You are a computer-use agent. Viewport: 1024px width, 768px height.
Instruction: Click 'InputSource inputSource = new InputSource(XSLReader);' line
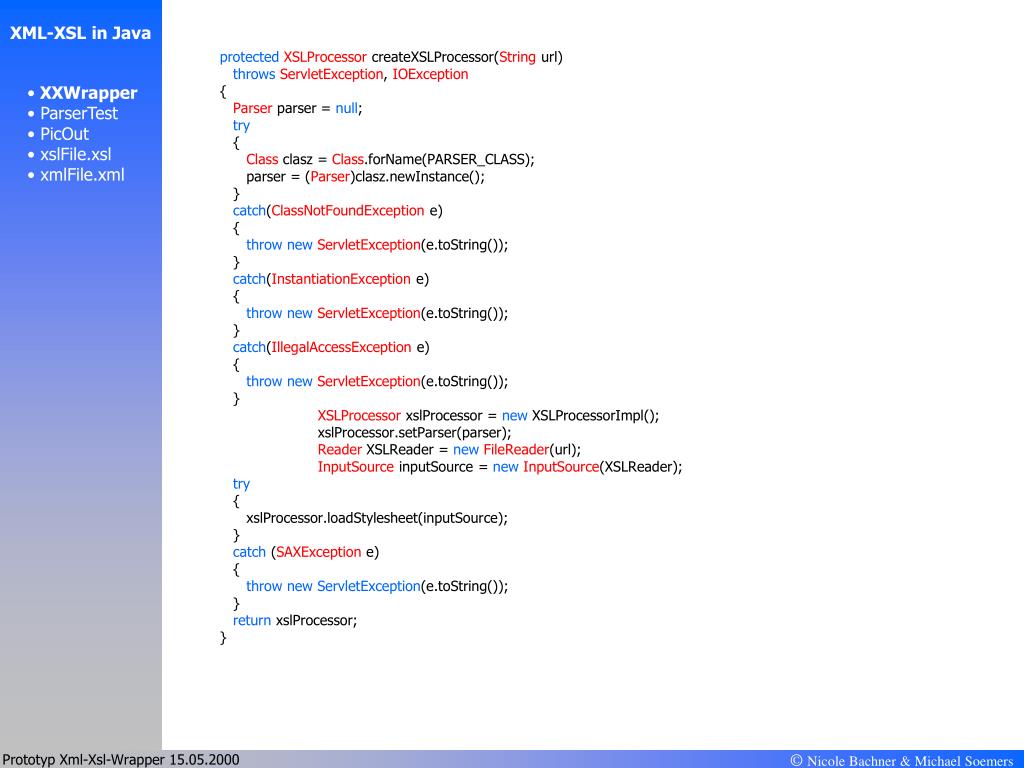click(500, 467)
